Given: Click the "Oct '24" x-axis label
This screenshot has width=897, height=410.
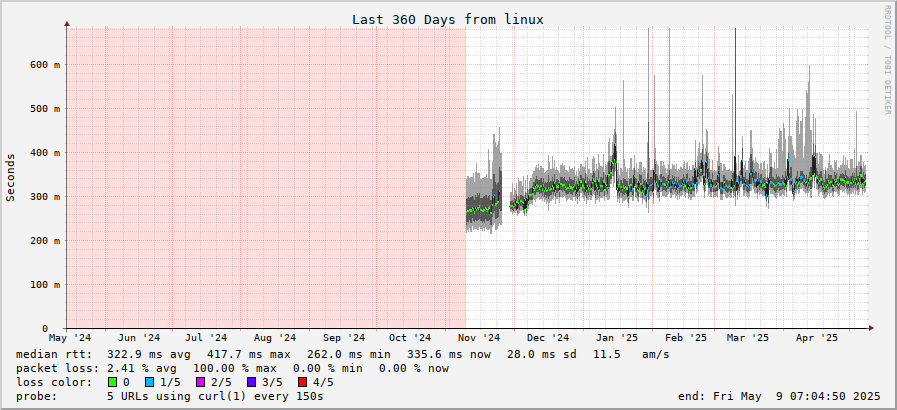Looking at the screenshot, I should (410, 338).
